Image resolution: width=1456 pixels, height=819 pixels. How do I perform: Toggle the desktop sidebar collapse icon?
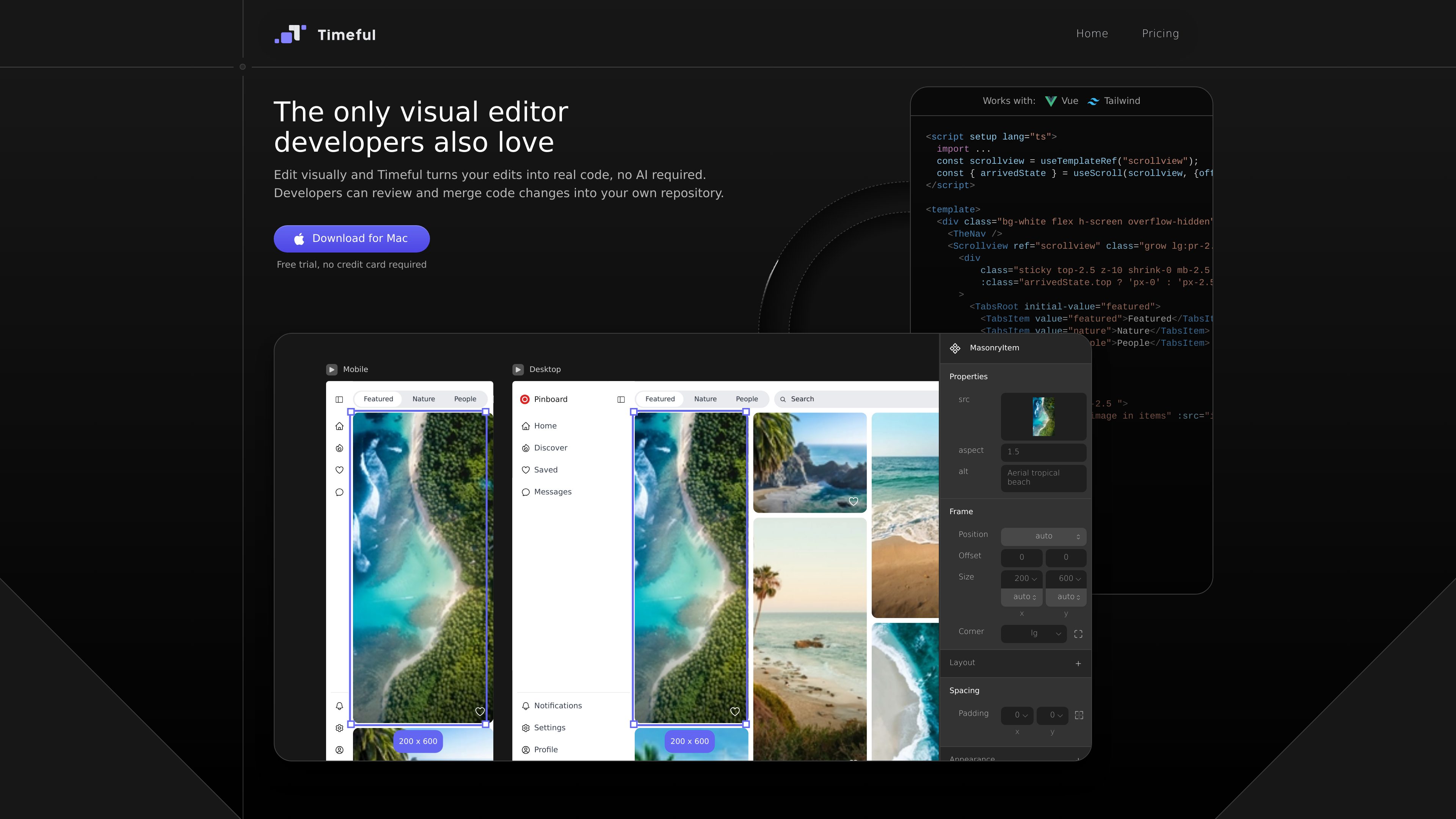621,399
